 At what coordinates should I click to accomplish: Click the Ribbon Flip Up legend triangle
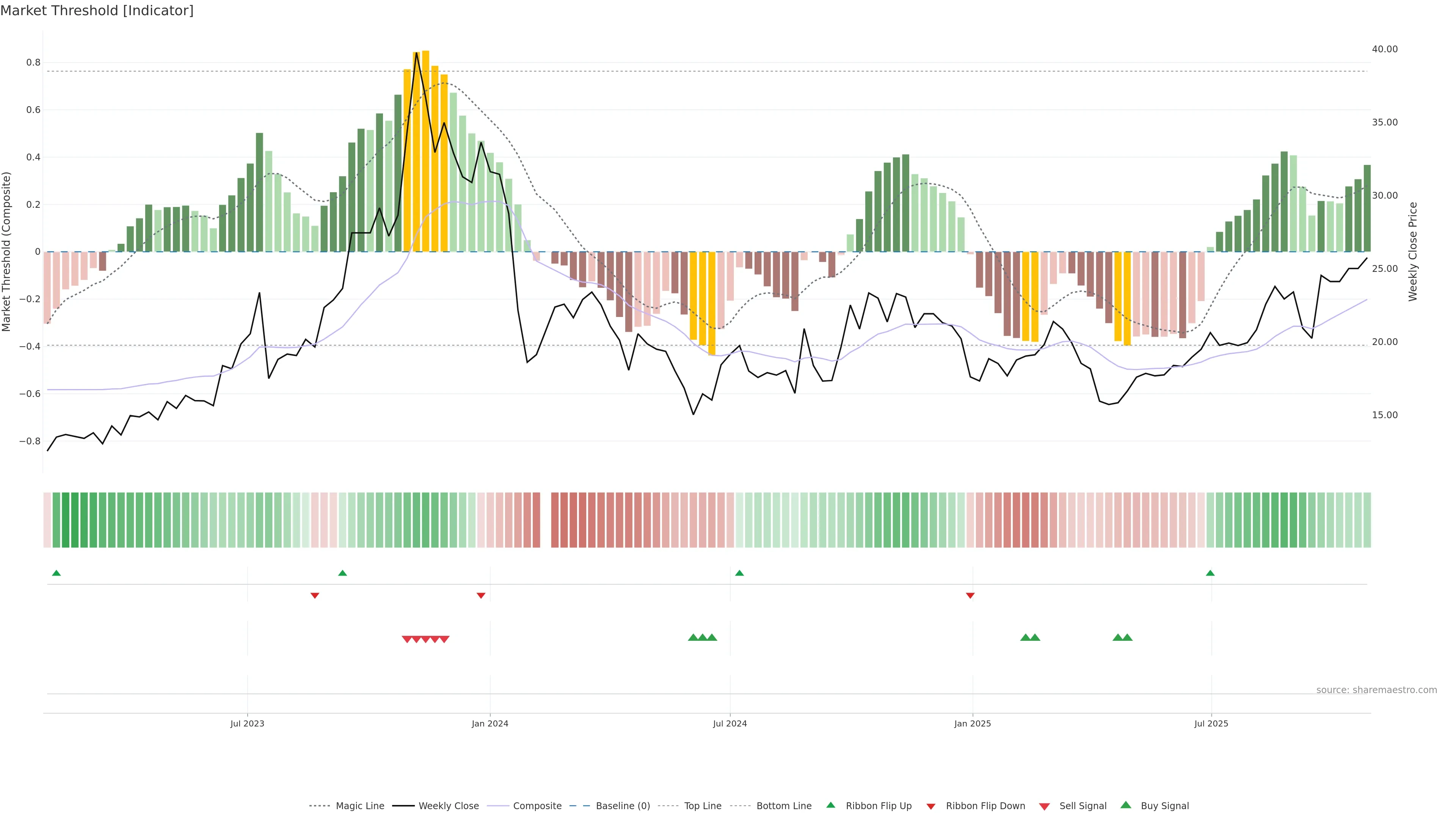(830, 805)
